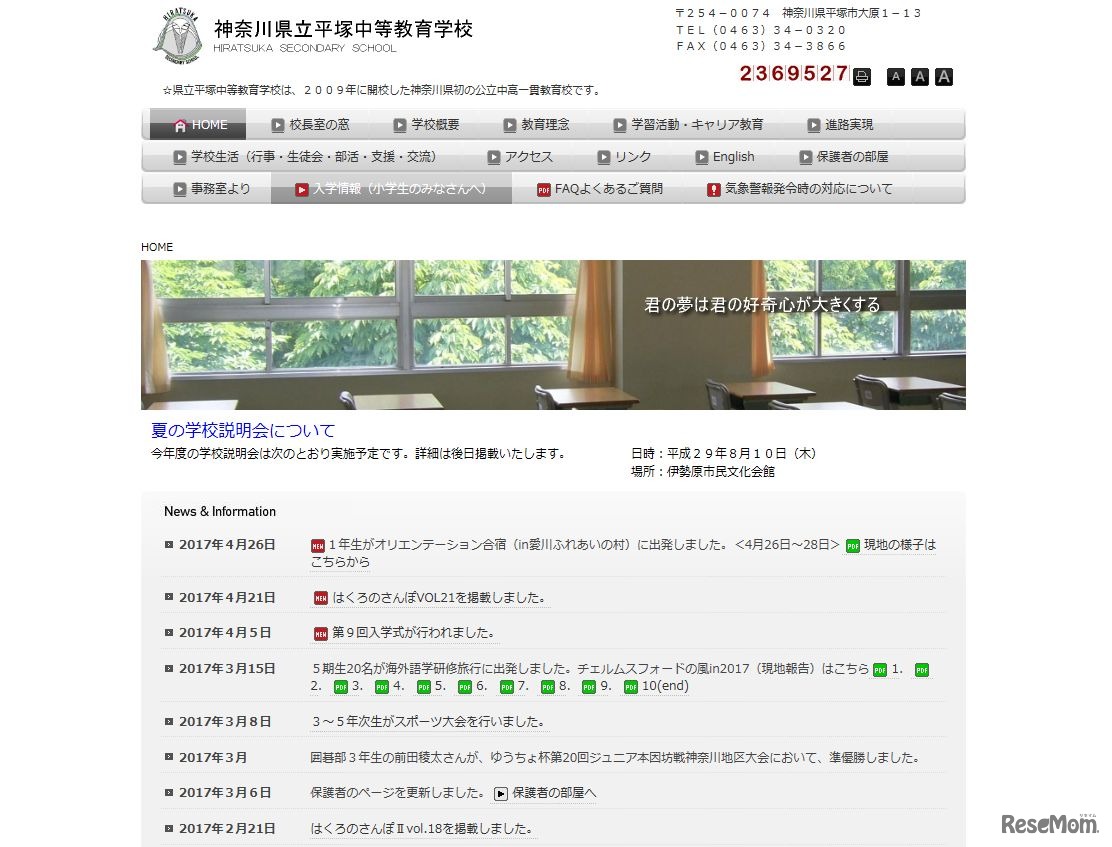Click the red video icon on 入学情報 tab
The image size is (1112, 847).
click(x=300, y=189)
